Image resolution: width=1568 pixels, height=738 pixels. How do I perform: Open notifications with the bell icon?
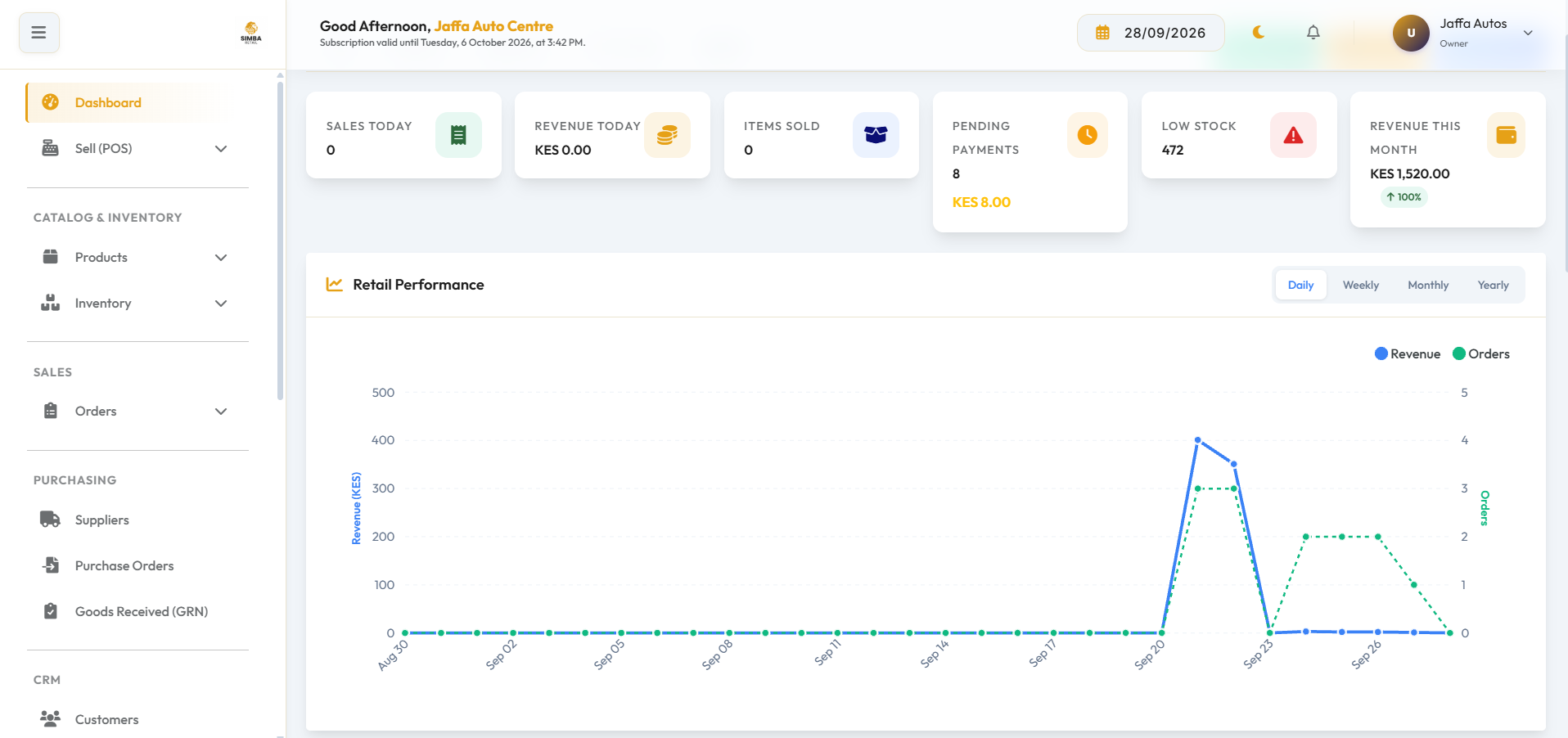point(1313,33)
